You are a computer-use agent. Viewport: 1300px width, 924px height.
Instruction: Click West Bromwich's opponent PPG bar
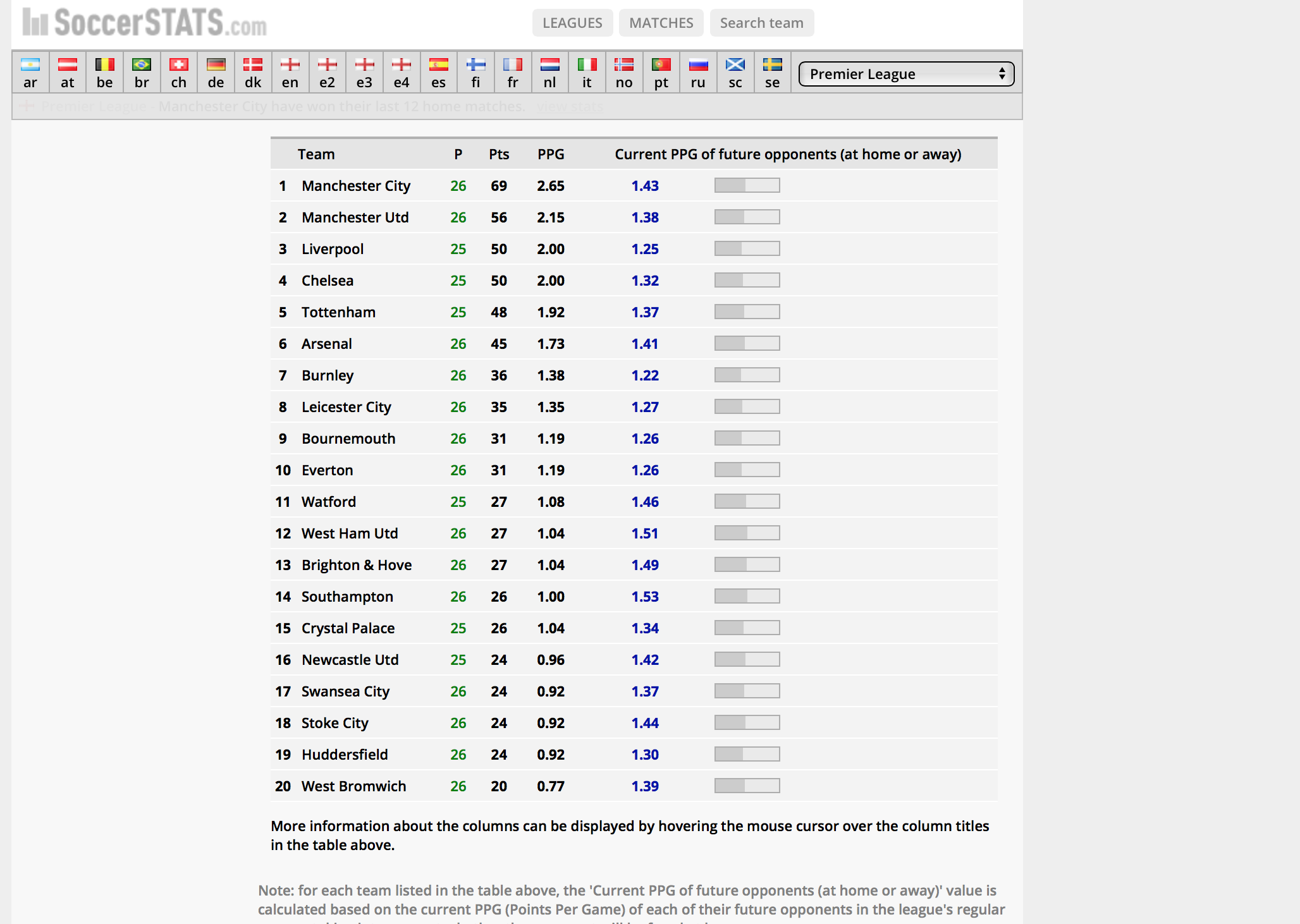pyautogui.click(x=747, y=786)
